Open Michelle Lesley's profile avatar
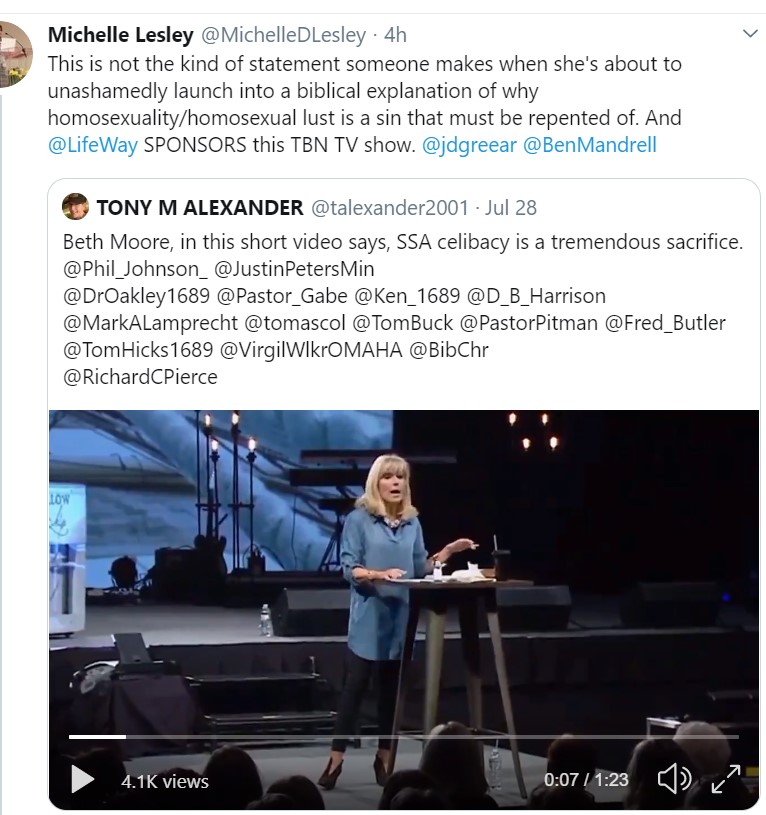 [x=14, y=54]
